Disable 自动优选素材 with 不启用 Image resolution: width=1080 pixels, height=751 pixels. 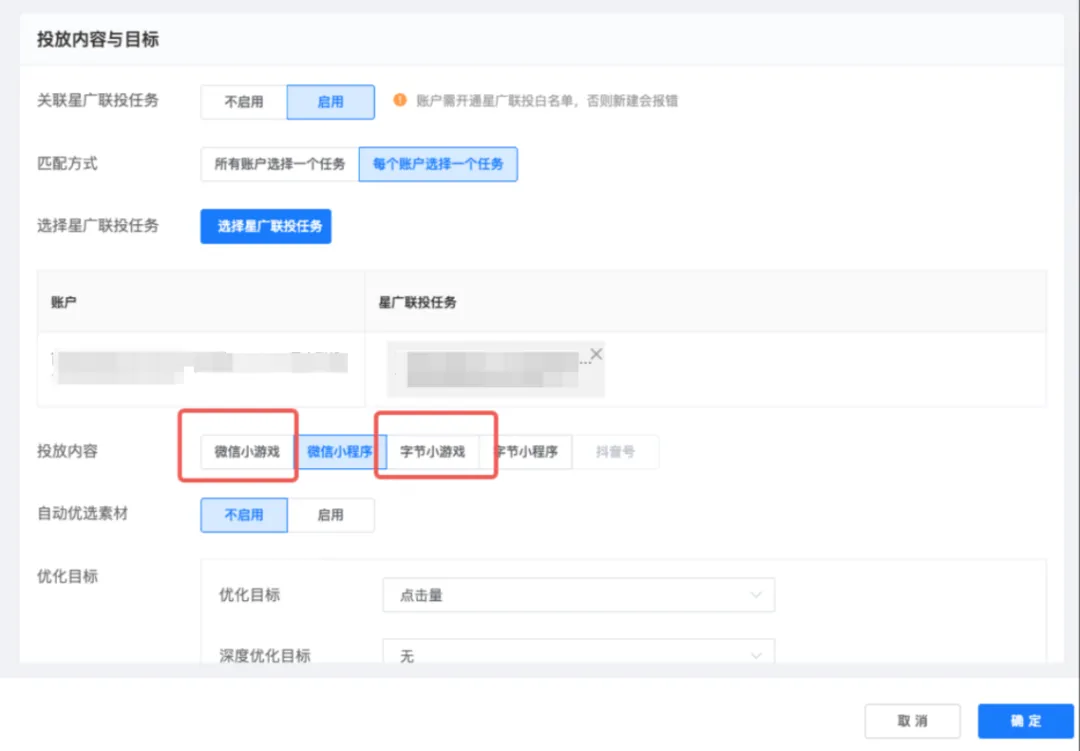[x=244, y=515]
